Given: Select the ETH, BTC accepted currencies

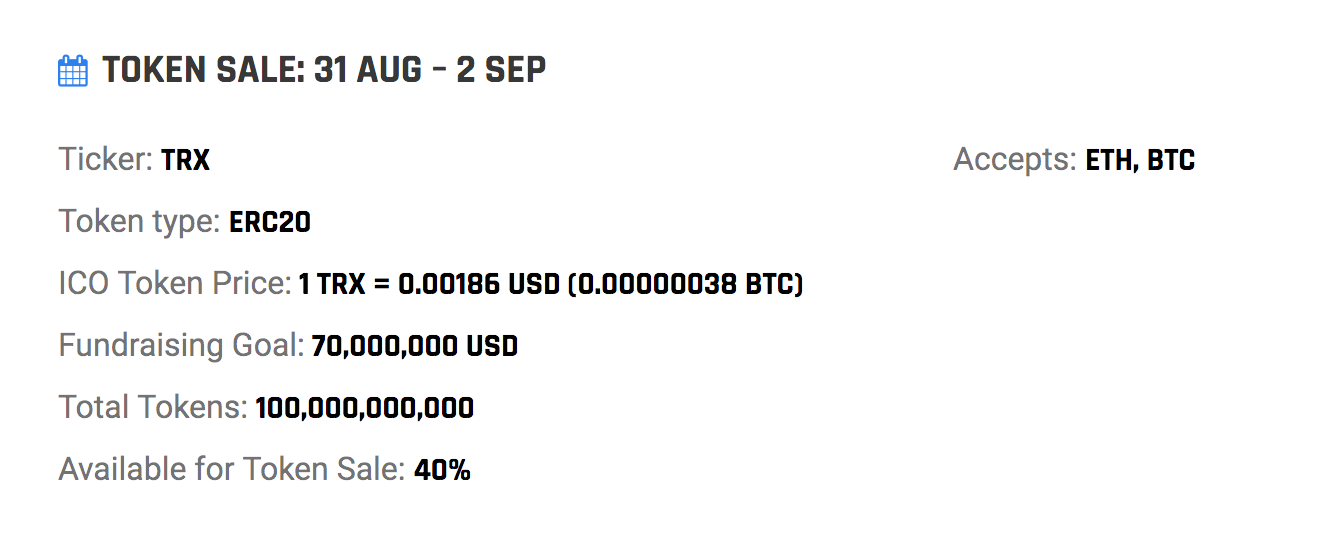Looking at the screenshot, I should [x=1141, y=160].
